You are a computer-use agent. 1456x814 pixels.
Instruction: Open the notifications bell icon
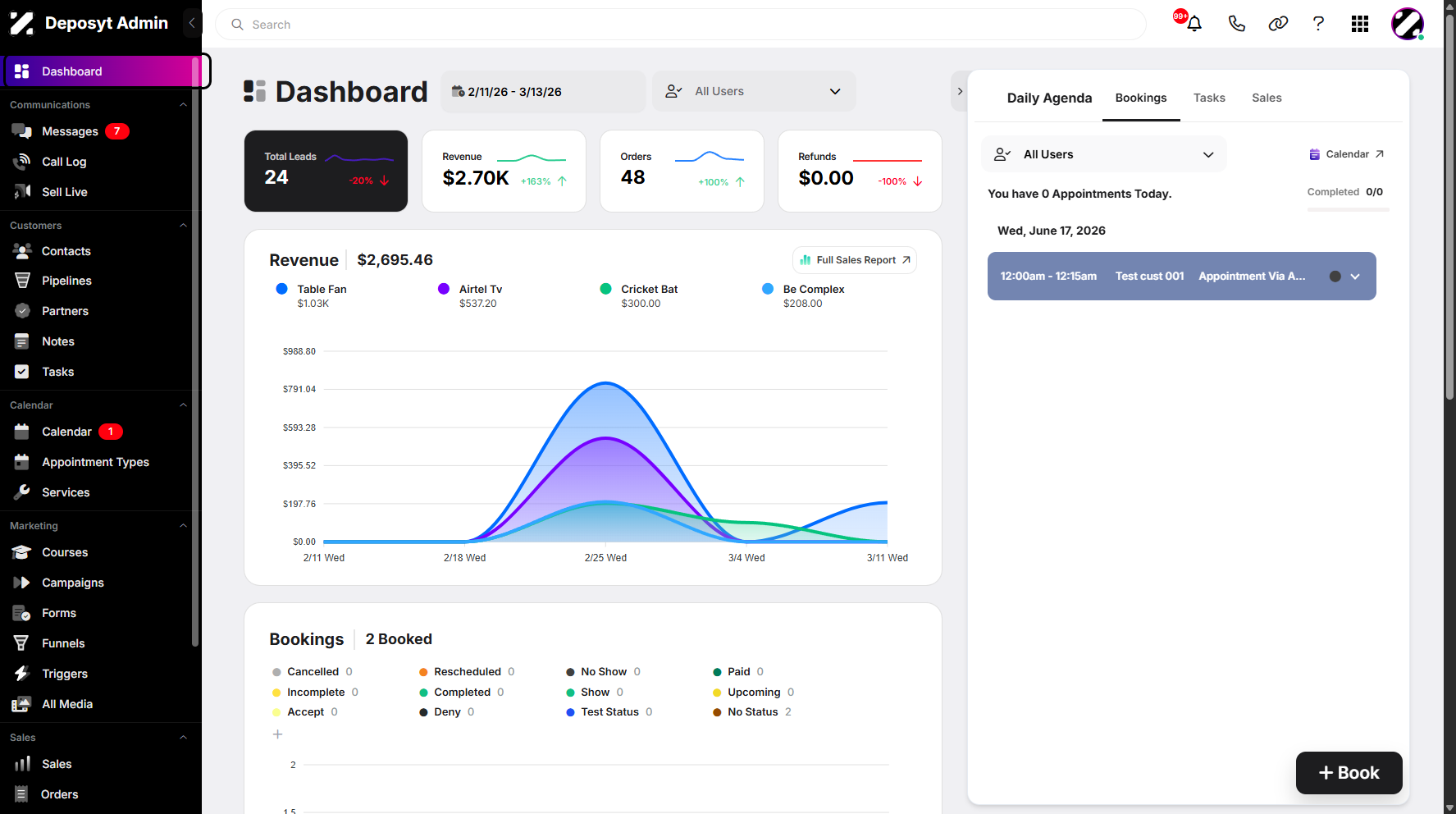[x=1194, y=24]
